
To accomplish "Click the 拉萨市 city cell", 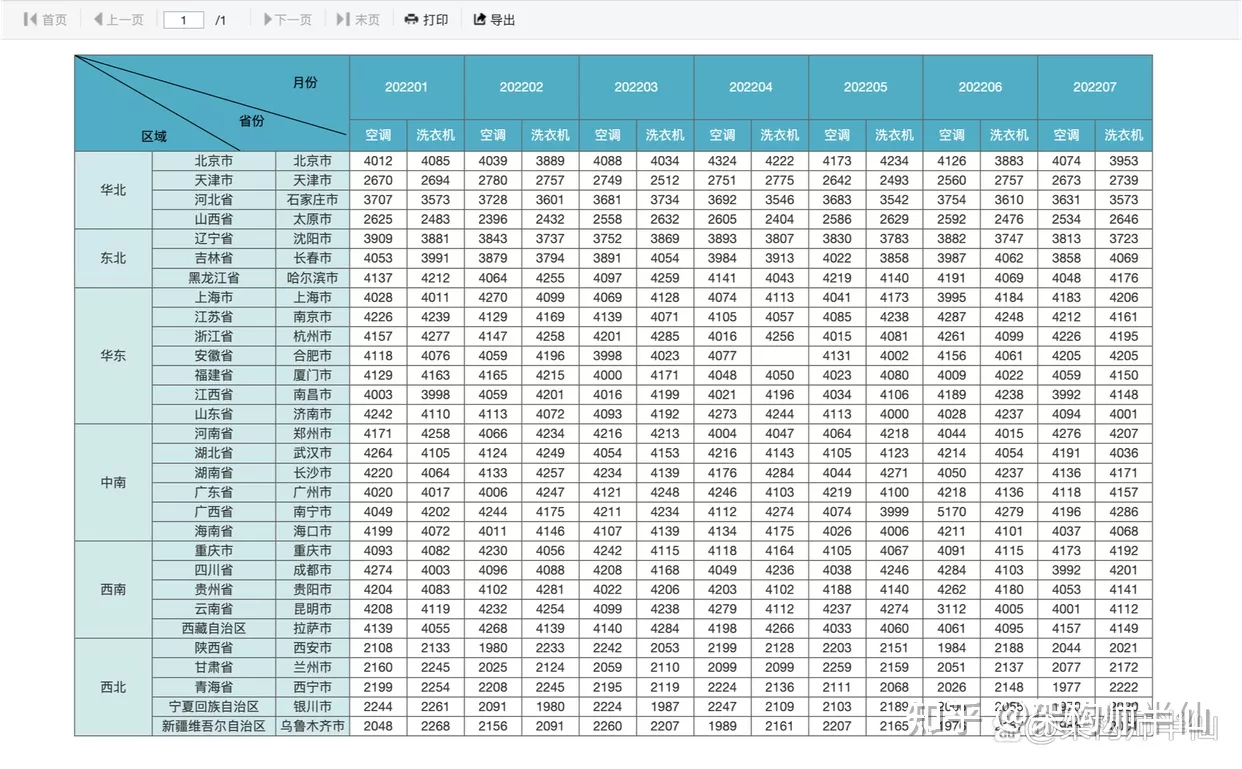I will (313, 628).
